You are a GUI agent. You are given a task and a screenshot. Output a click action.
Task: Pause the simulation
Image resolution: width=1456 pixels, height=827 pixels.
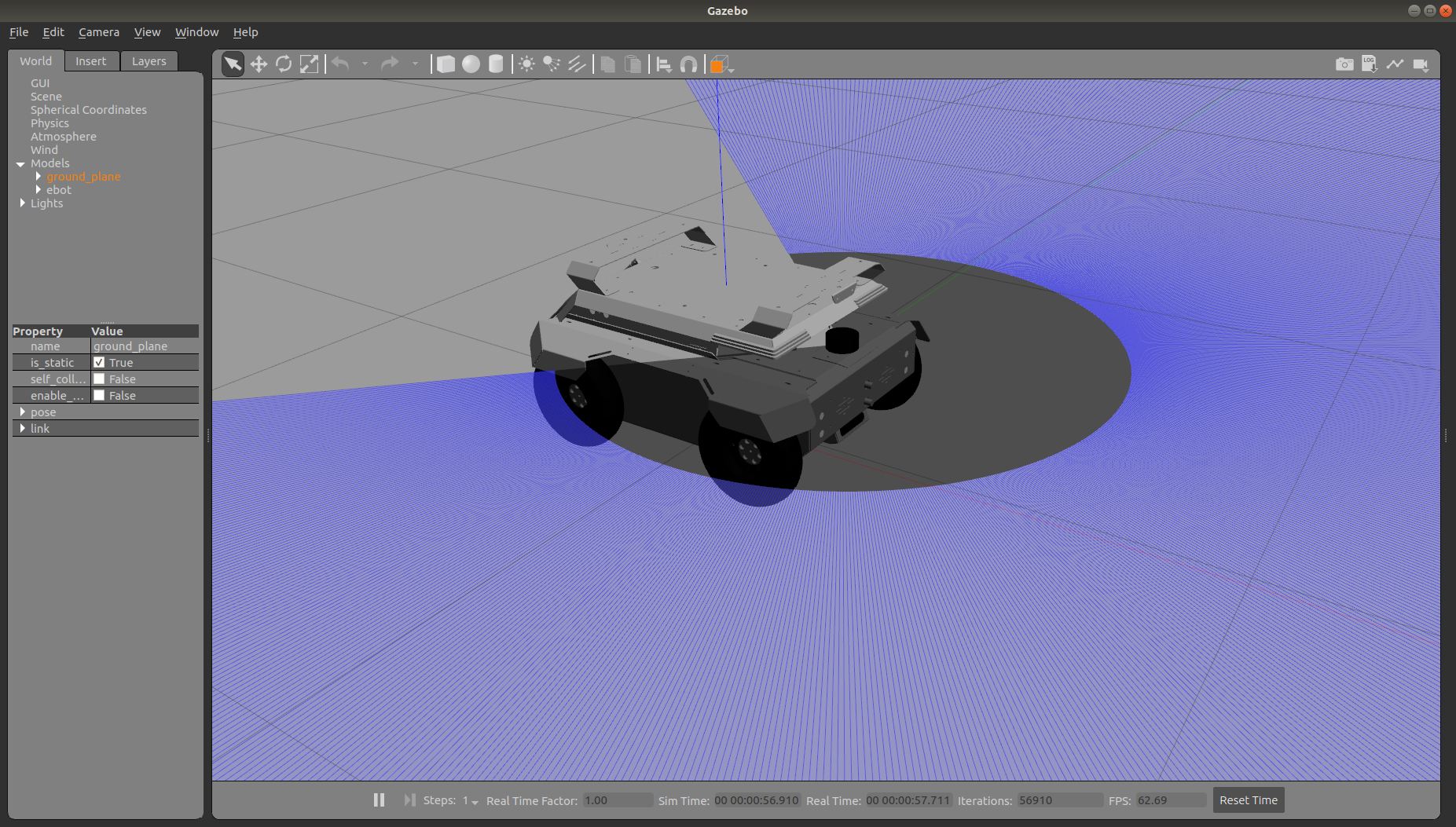point(380,800)
